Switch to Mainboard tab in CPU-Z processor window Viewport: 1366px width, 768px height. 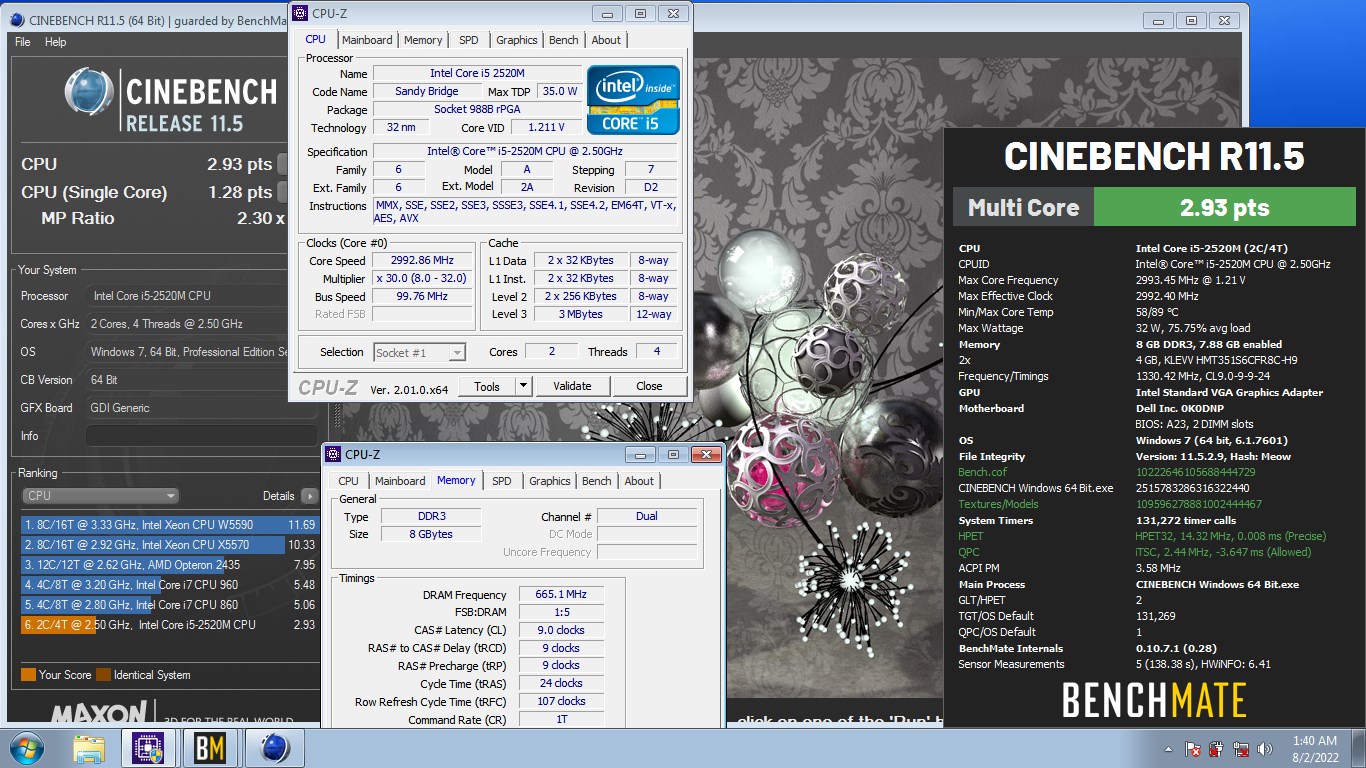[367, 40]
